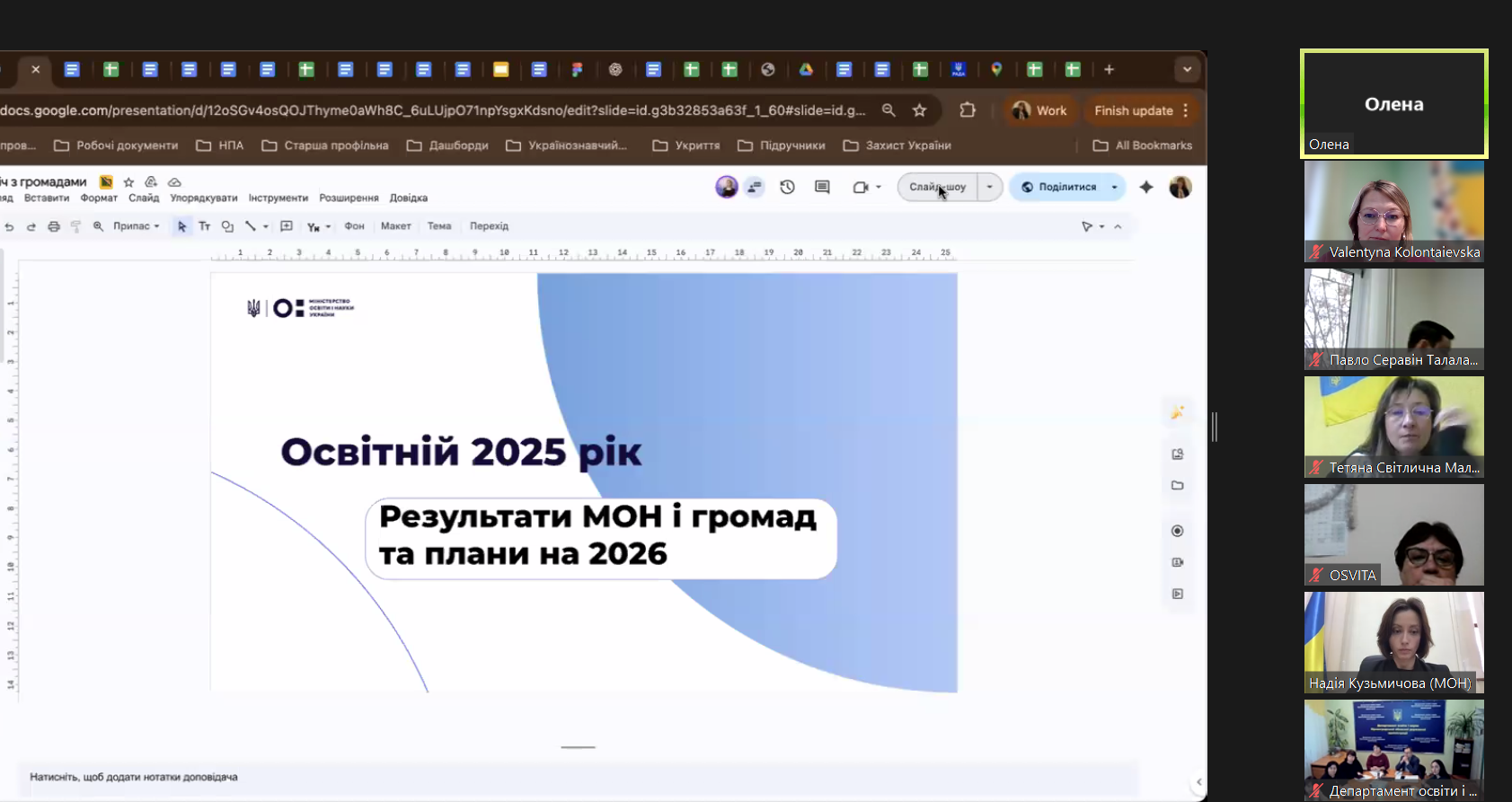
Task: Show the side panel arrow
Action: (x=1198, y=781)
